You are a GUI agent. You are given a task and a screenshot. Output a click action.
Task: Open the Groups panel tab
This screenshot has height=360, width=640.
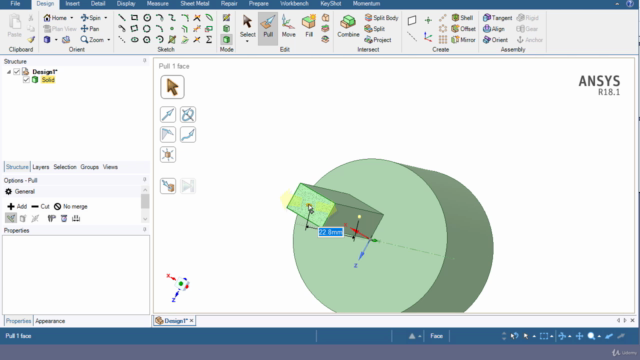click(89, 167)
